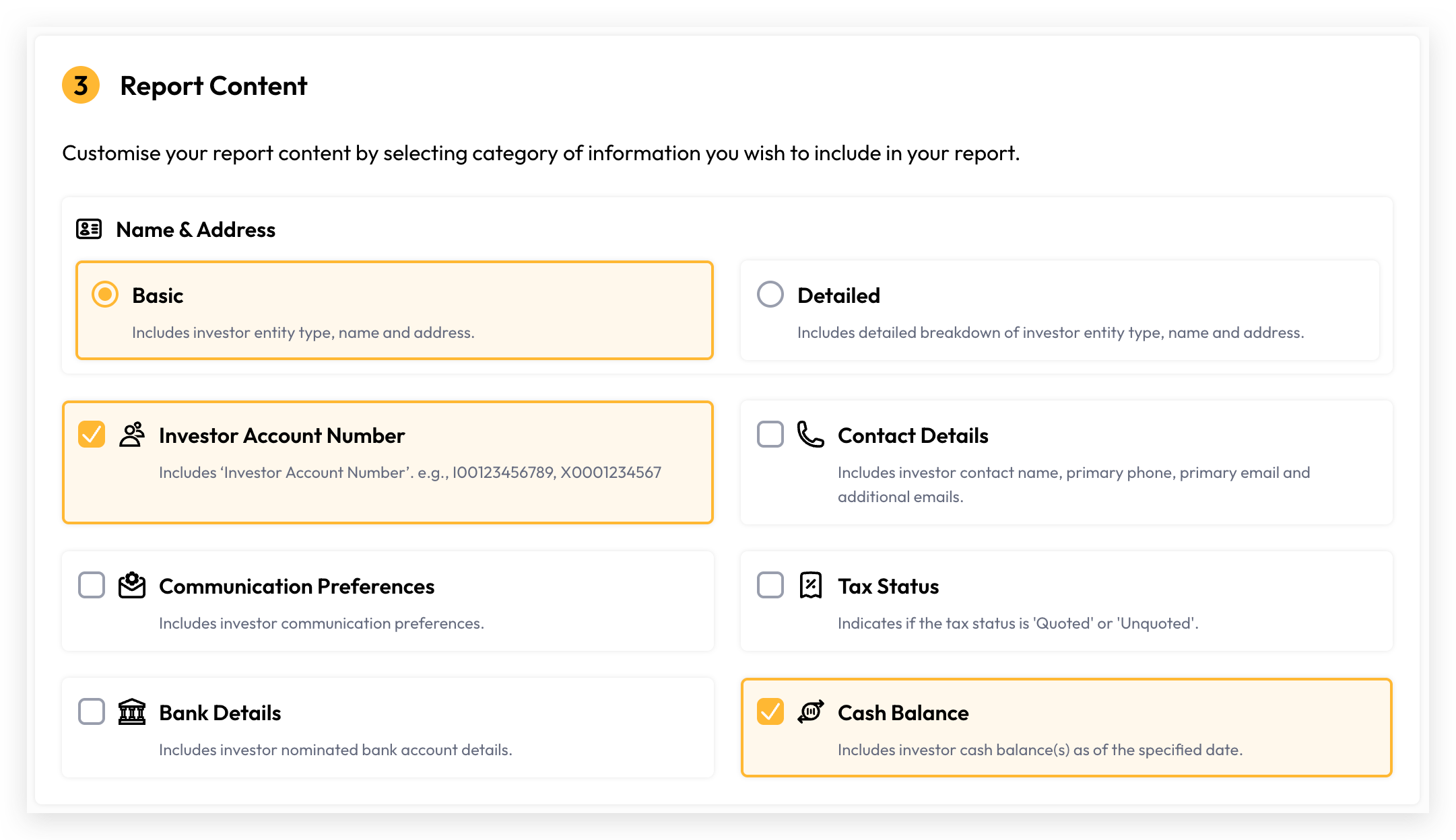
Task: Click the Tax Status receipt icon
Action: 811,586
